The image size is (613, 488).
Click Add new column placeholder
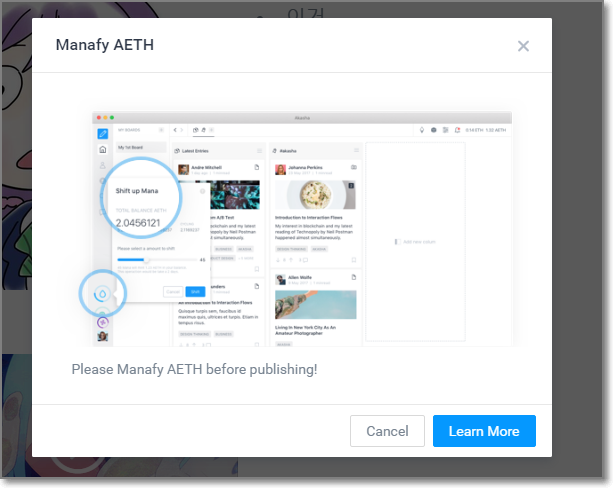click(415, 242)
